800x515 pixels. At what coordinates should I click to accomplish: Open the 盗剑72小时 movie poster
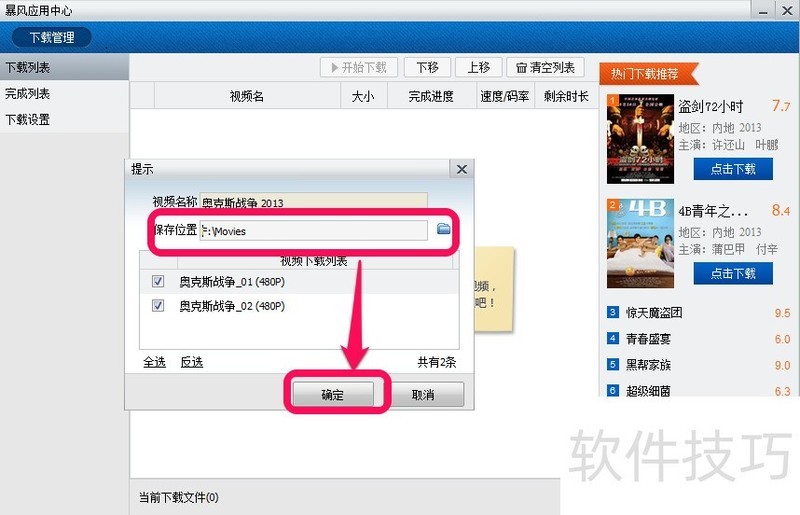tap(639, 139)
